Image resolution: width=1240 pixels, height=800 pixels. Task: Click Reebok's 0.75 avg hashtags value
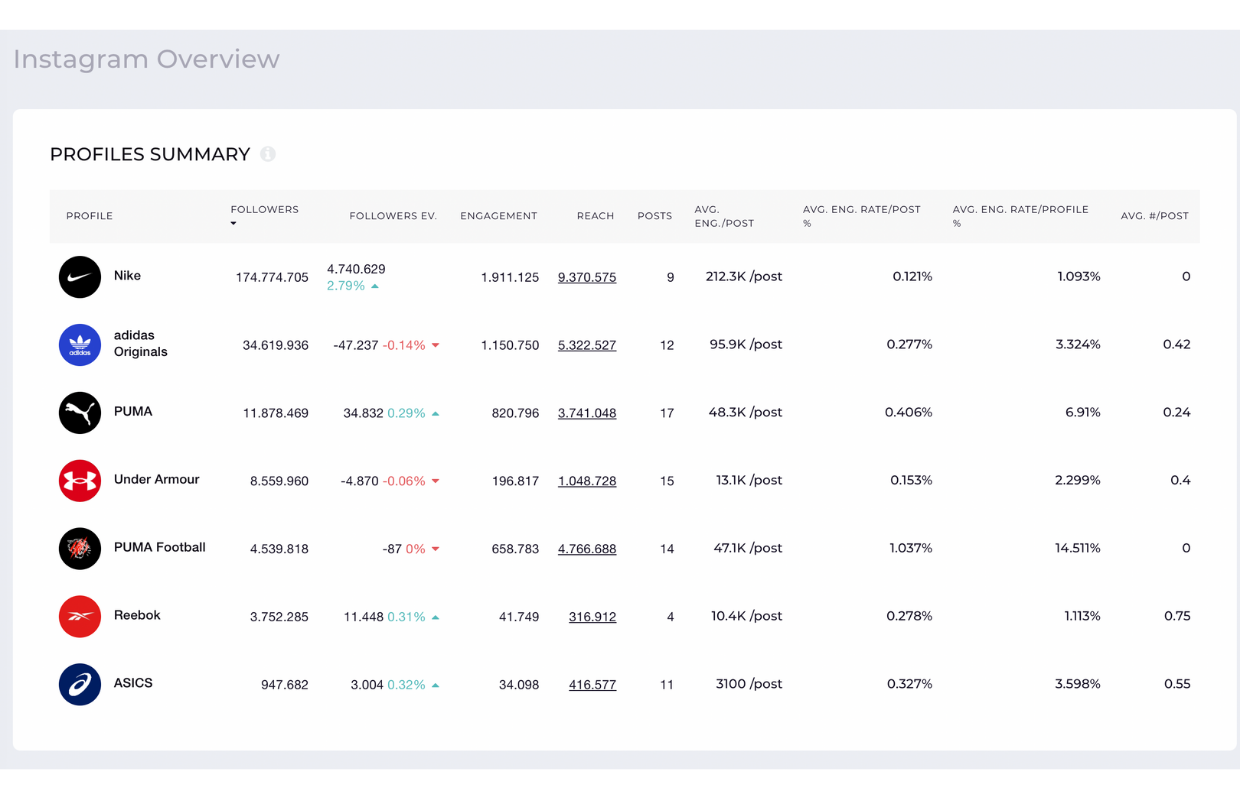coord(1177,616)
